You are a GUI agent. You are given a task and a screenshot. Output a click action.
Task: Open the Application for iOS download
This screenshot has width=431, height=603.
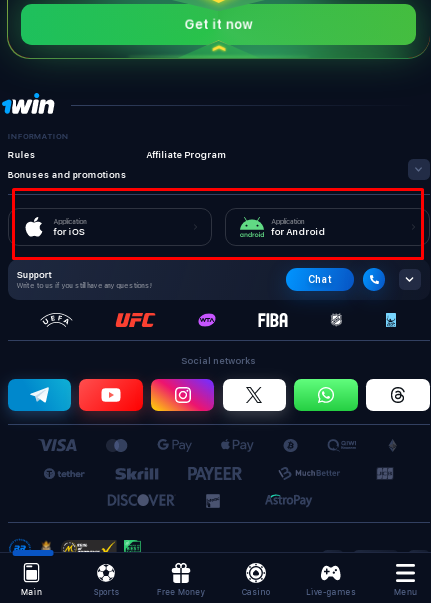[x=110, y=227]
